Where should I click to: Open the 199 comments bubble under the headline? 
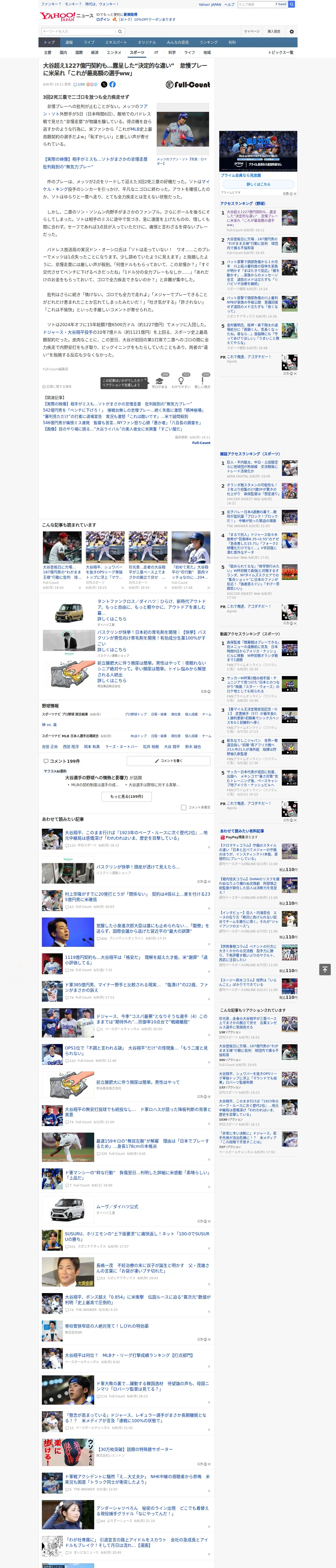coord(79,85)
